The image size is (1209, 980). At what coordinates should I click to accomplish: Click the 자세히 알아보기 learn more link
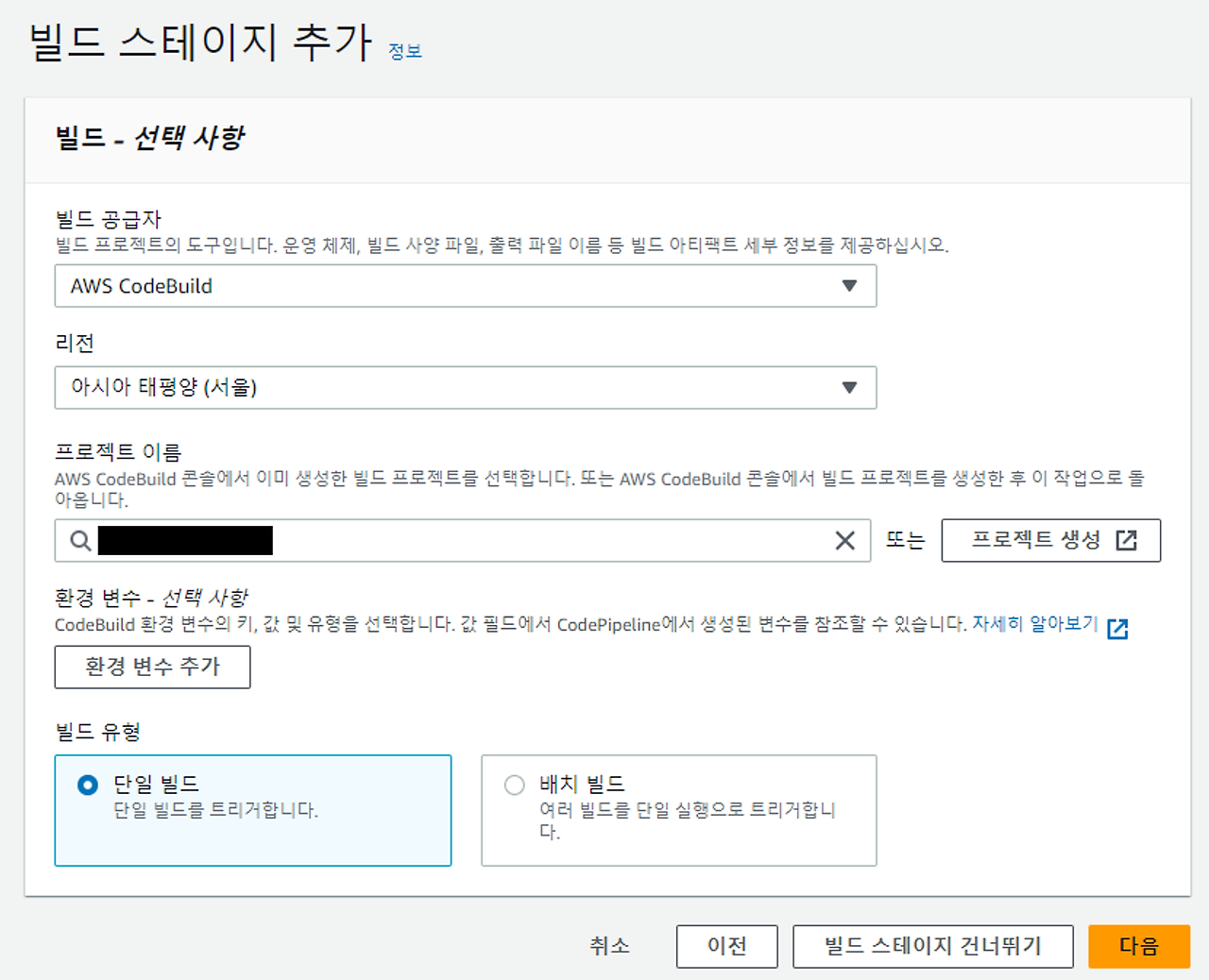pyautogui.click(x=1036, y=625)
